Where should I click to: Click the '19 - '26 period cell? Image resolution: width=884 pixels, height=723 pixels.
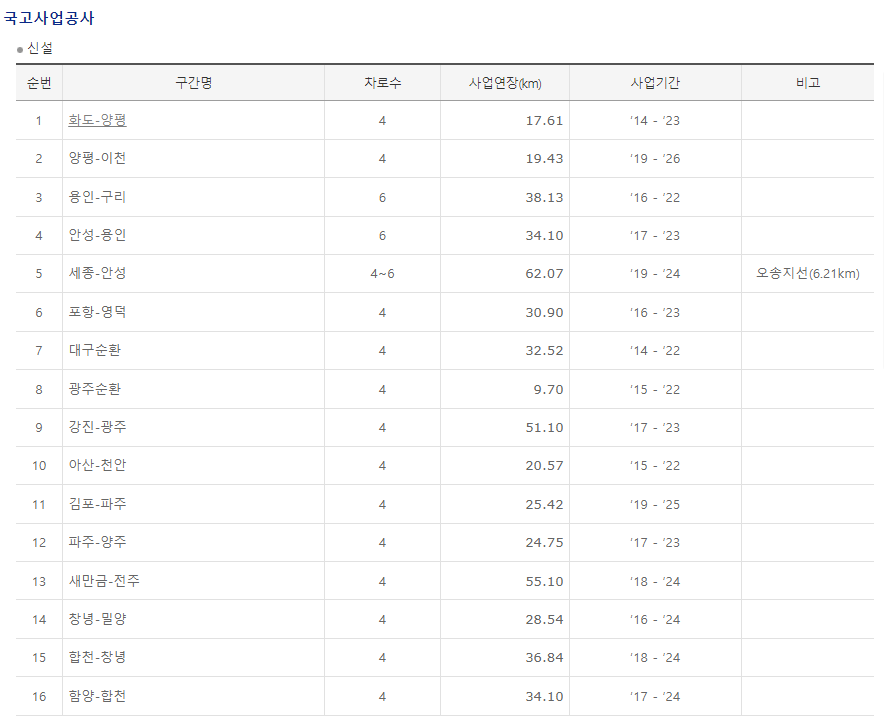point(655,158)
